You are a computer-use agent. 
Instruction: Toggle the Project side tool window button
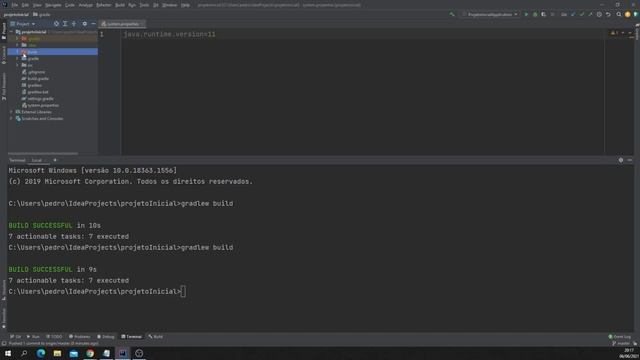[x=4, y=31]
